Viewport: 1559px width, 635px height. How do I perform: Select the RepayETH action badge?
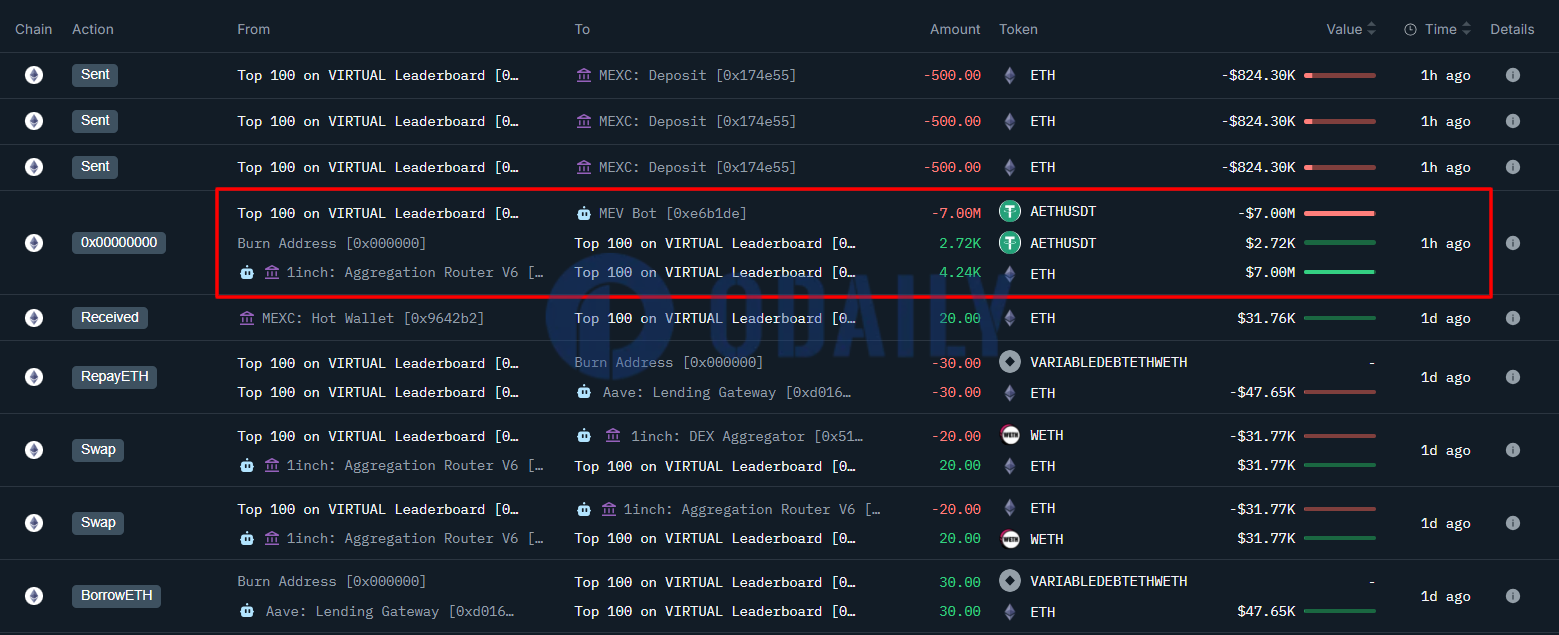coord(114,377)
